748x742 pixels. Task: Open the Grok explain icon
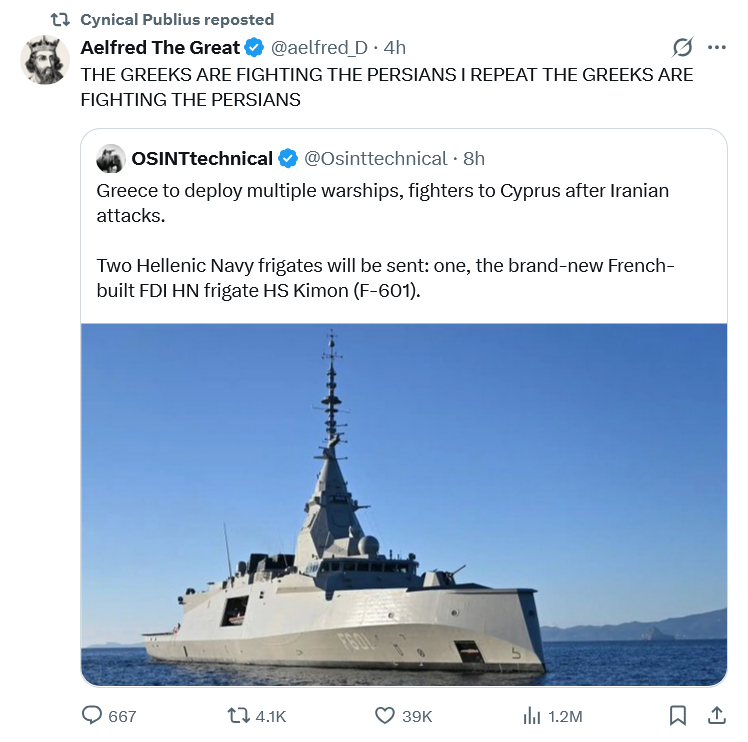tap(684, 47)
